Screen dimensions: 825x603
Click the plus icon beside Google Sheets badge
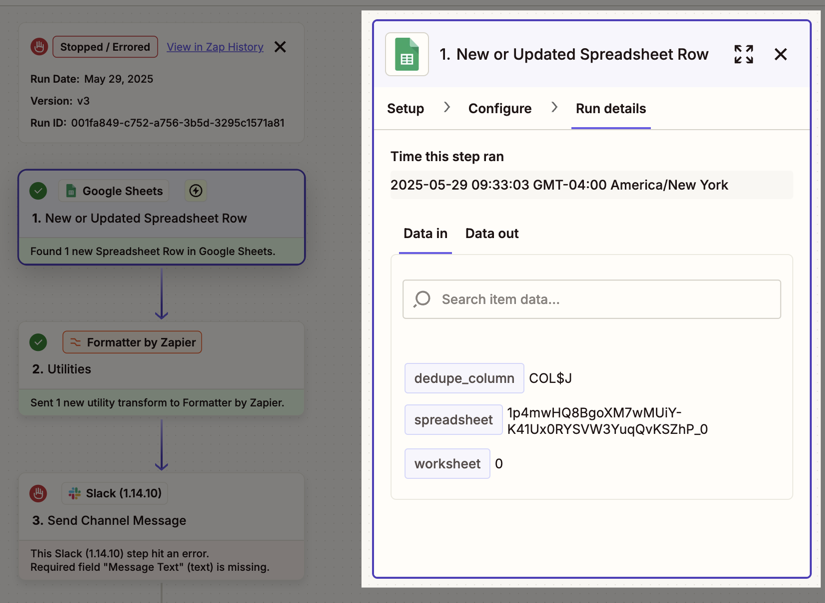tap(196, 191)
